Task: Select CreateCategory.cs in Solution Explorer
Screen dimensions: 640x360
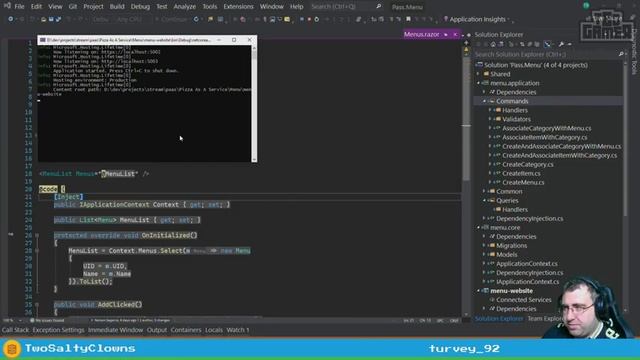Action: (528, 164)
